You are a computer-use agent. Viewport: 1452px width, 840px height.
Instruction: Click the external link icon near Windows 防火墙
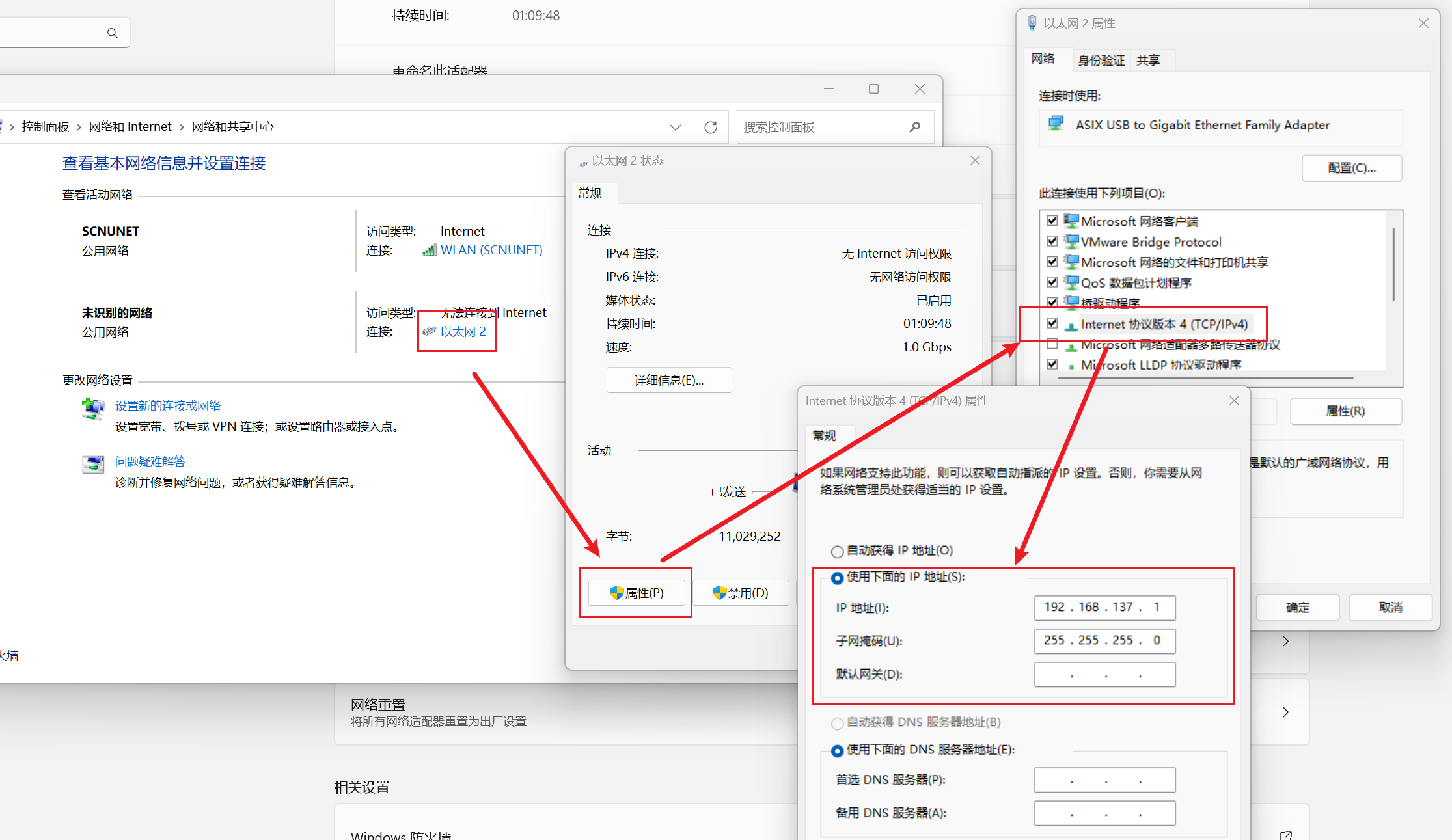tap(1285, 835)
